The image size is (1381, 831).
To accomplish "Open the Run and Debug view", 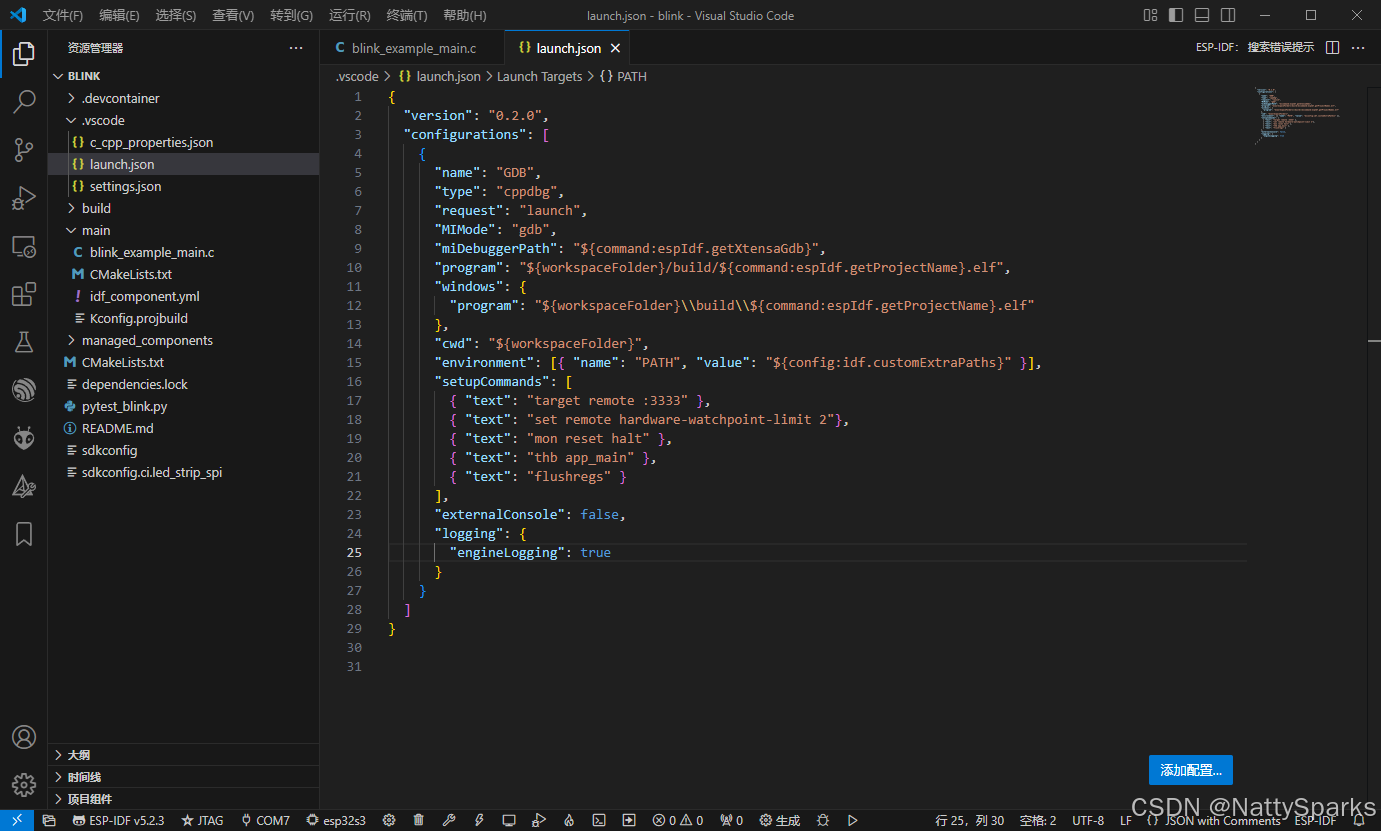I will tap(24, 197).
